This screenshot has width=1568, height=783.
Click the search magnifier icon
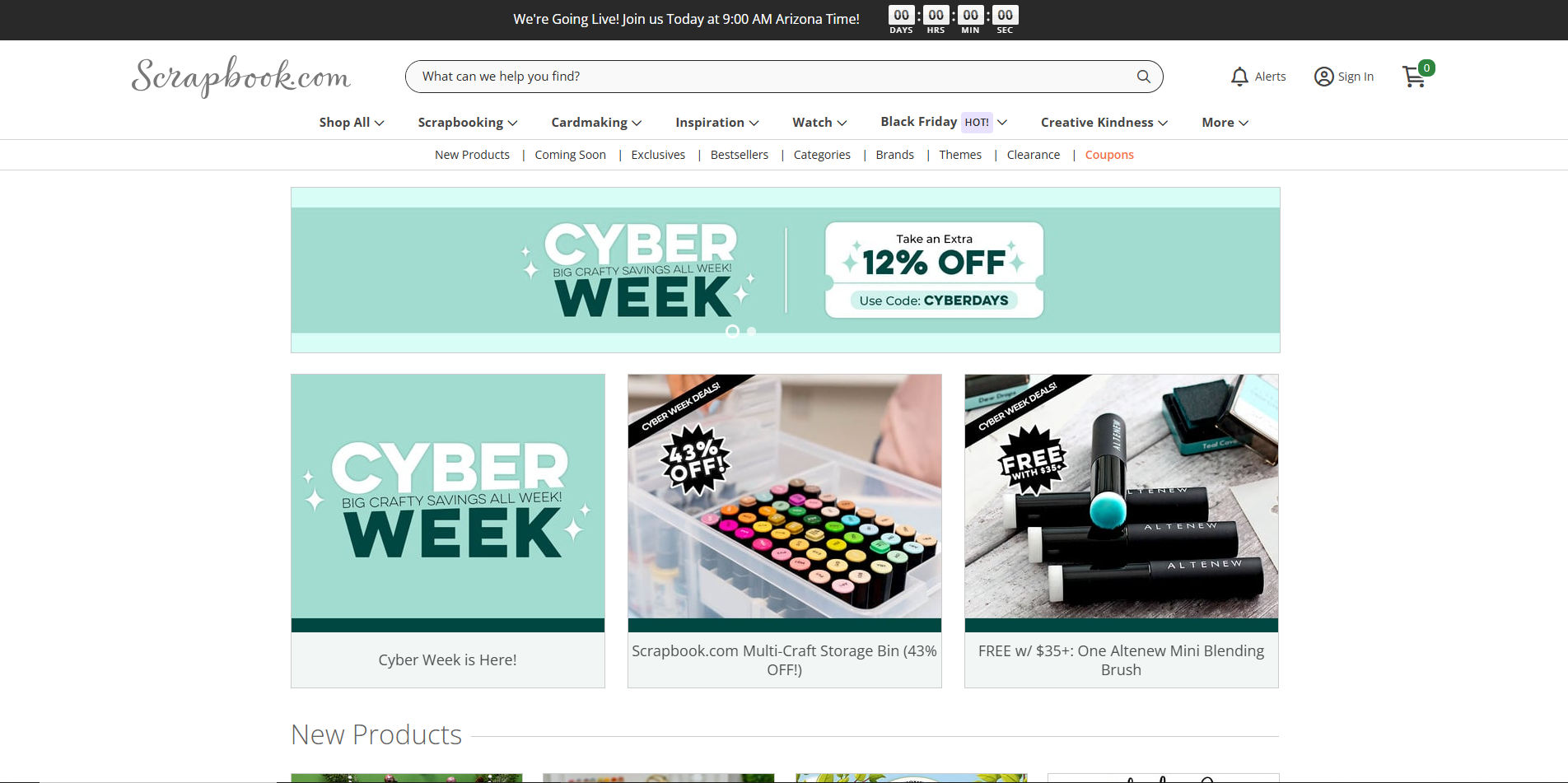(1143, 77)
